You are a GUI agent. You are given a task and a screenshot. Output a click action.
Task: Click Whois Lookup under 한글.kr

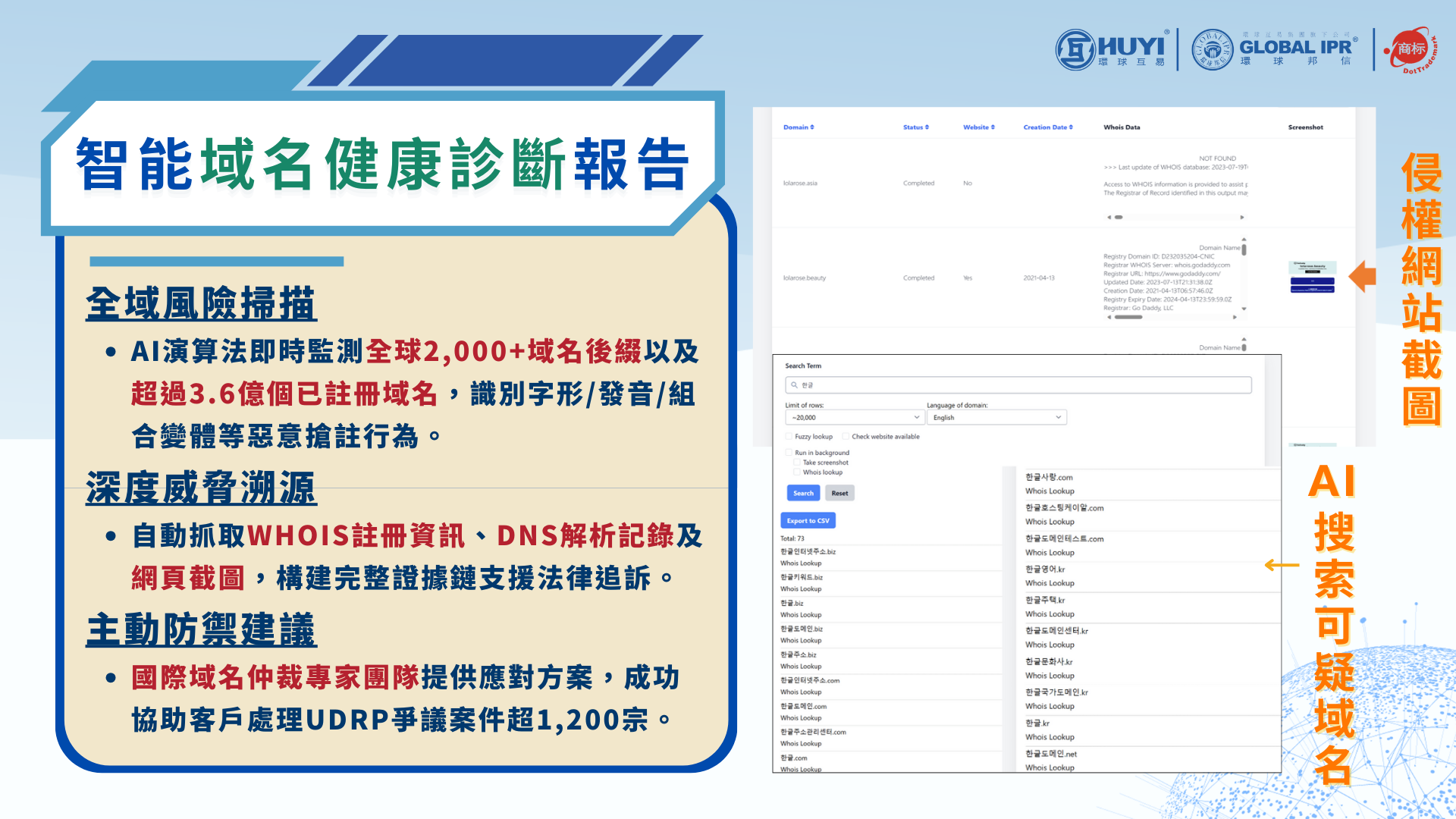(1050, 737)
